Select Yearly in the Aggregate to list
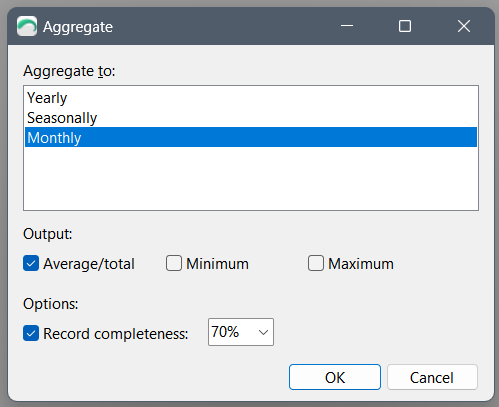The width and height of the screenshot is (499, 407). point(251,98)
